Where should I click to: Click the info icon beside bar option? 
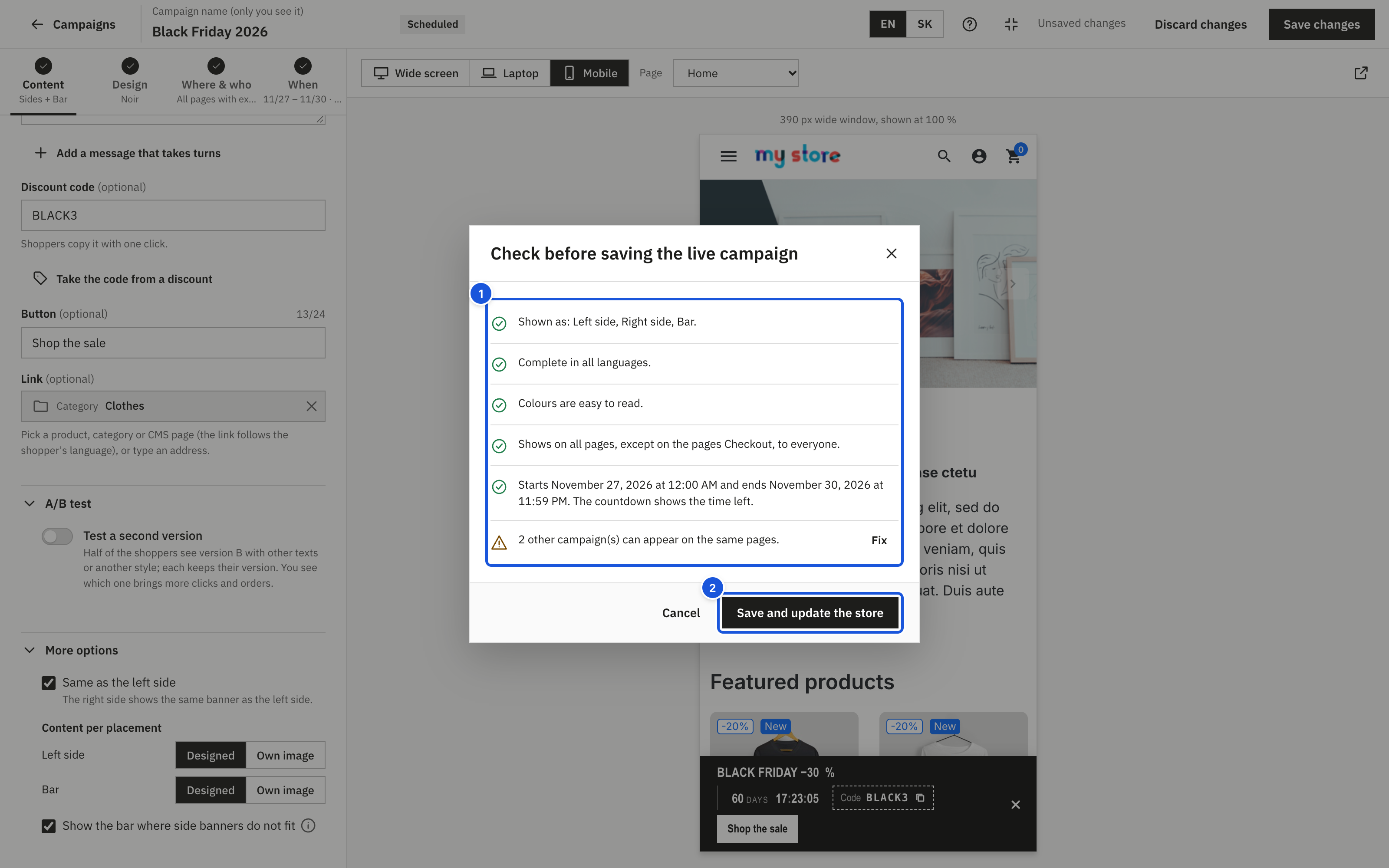(x=308, y=825)
